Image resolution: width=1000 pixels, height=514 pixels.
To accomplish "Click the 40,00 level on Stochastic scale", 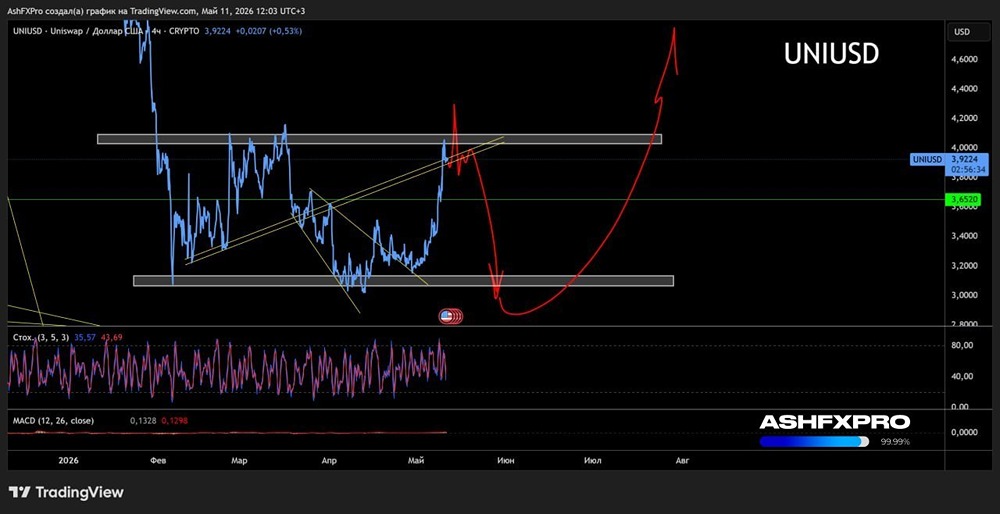I will [x=962, y=376].
